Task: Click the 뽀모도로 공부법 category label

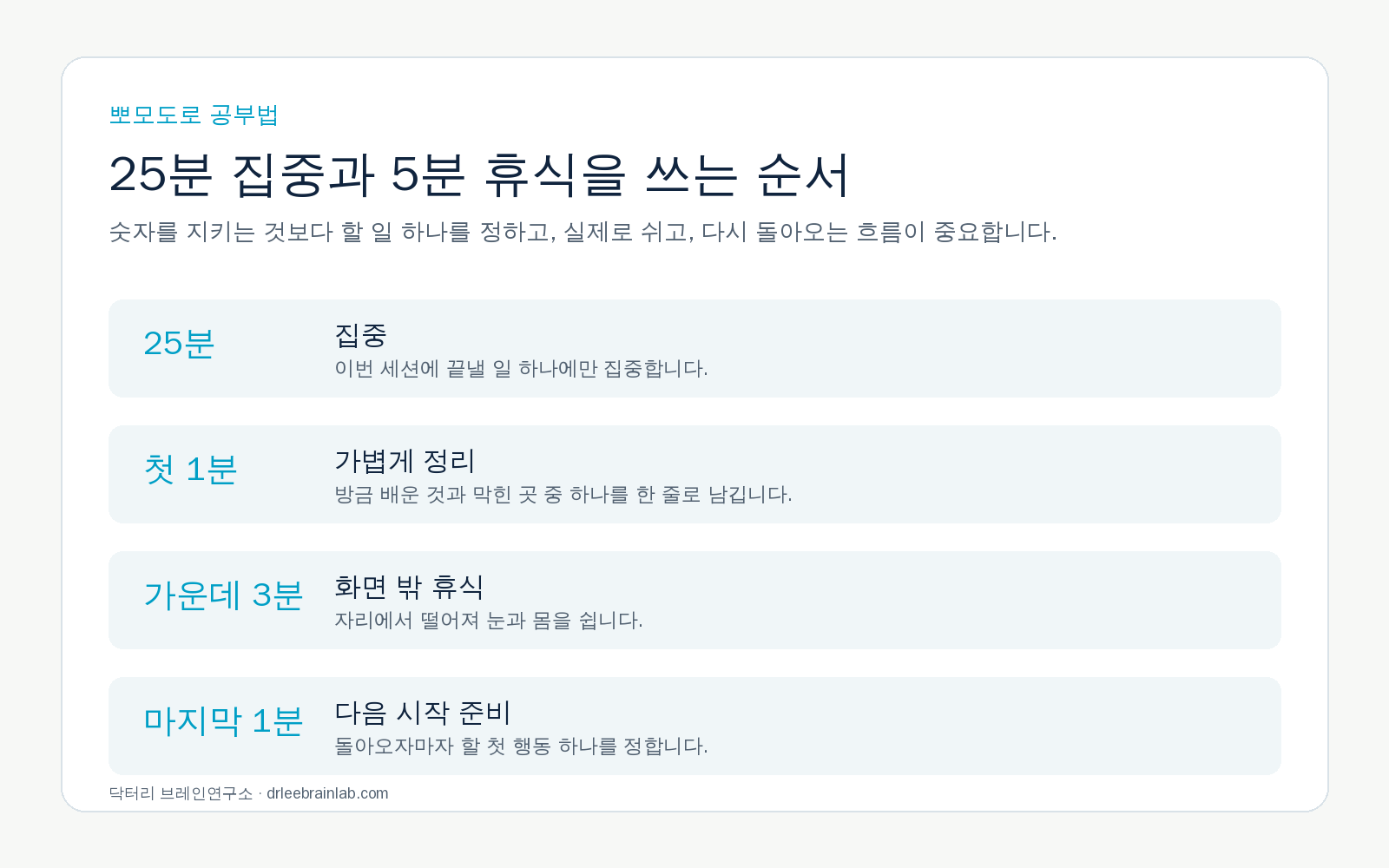Action: click(x=194, y=115)
